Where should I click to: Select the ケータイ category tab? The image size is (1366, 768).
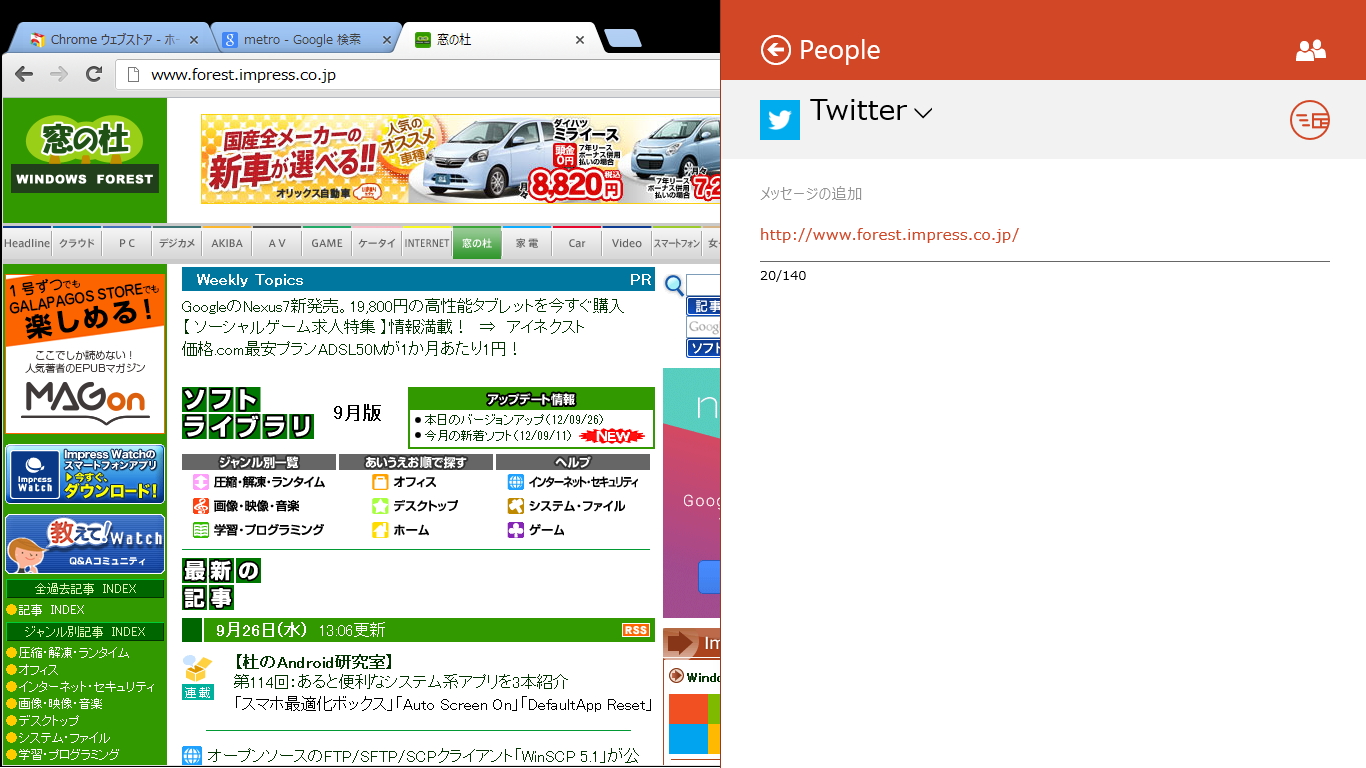tap(377, 242)
